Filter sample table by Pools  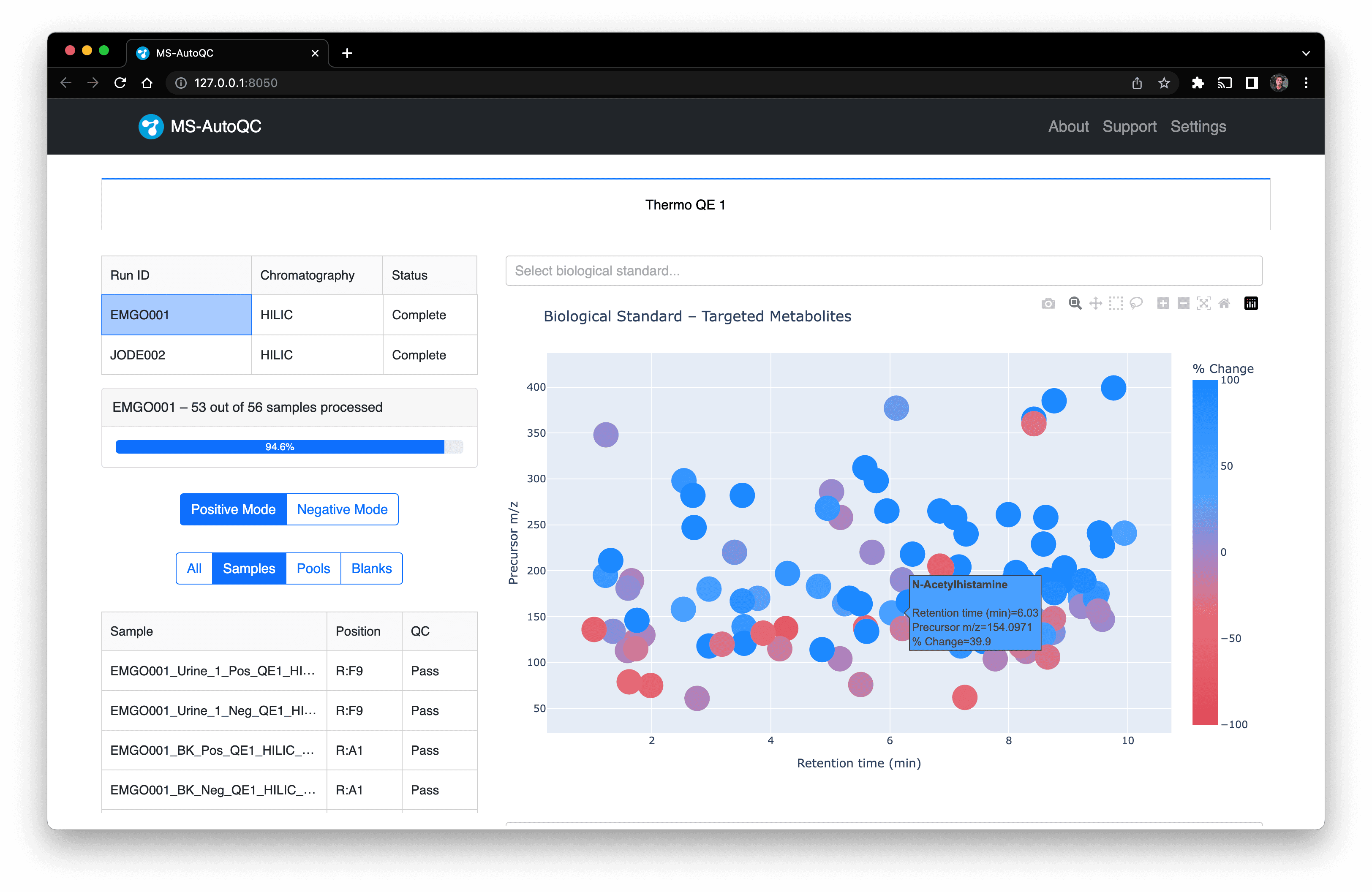pos(313,569)
